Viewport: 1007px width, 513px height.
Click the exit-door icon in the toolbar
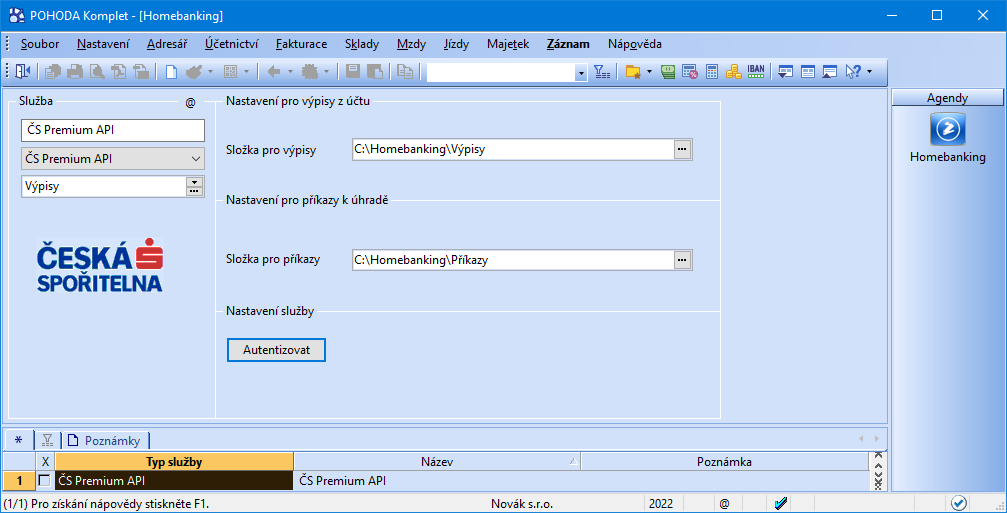(22, 72)
